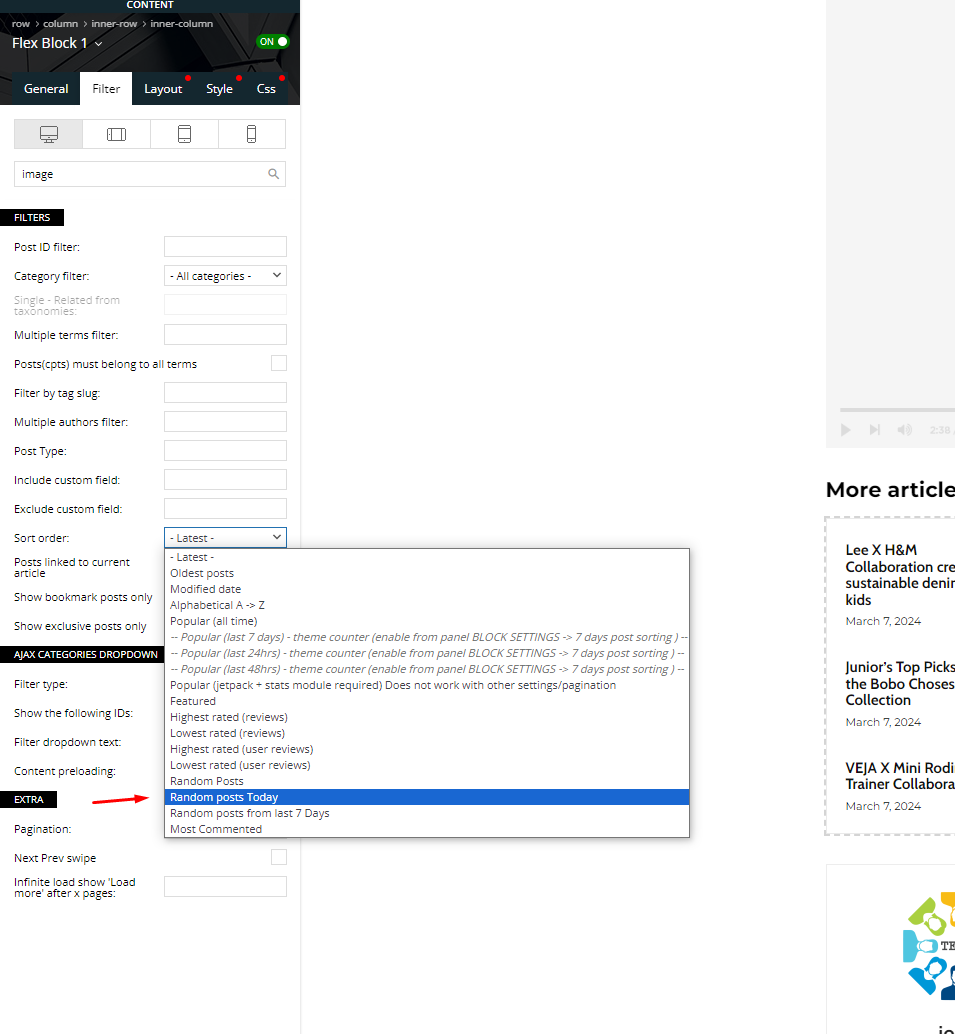Click the Post Type input field

point(225,450)
